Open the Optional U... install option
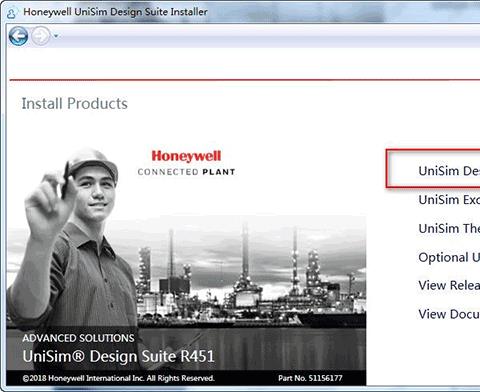Screen dimensions: 480x392 tap(449, 257)
